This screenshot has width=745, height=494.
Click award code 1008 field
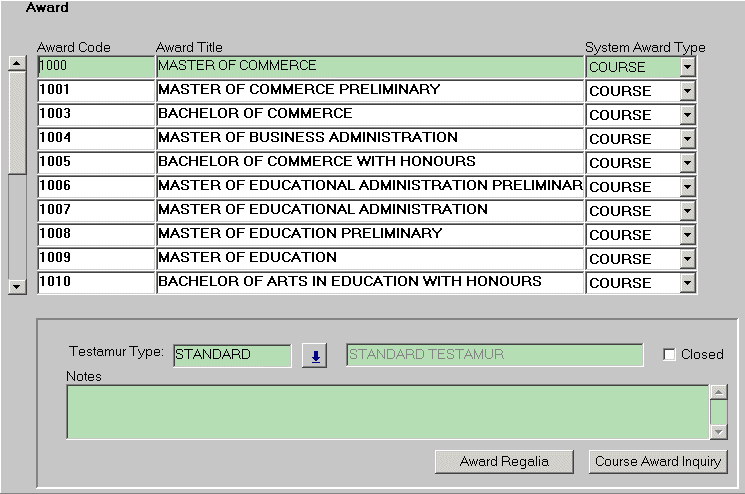[x=96, y=234]
